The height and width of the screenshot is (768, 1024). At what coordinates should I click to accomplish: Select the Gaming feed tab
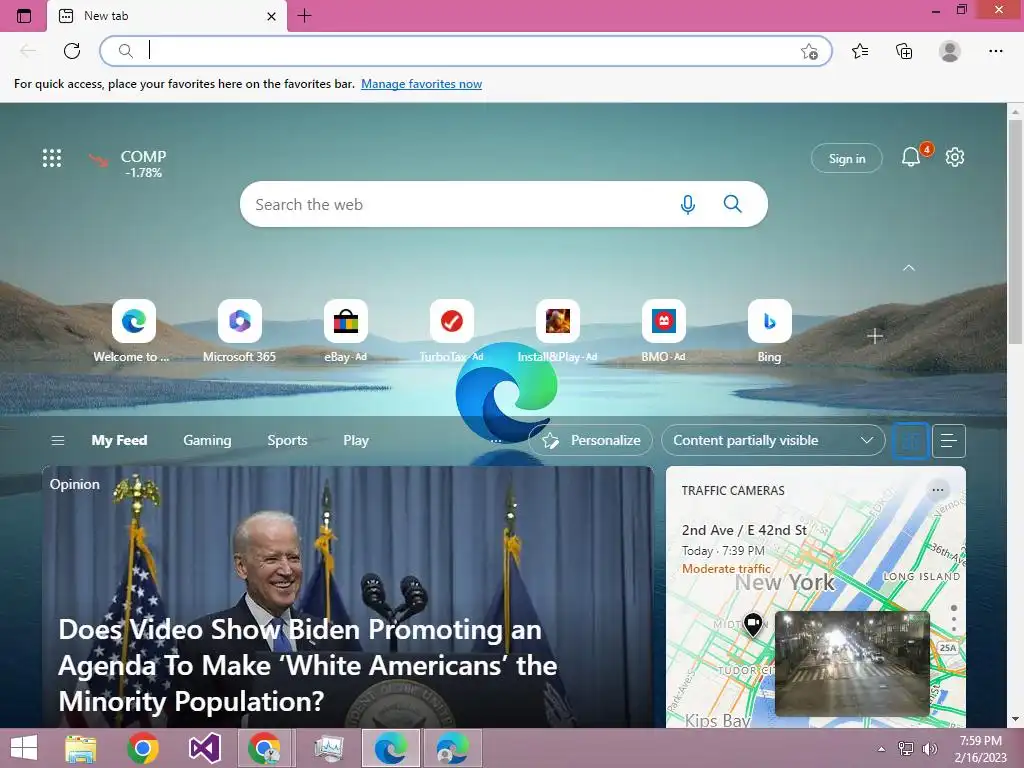point(207,440)
